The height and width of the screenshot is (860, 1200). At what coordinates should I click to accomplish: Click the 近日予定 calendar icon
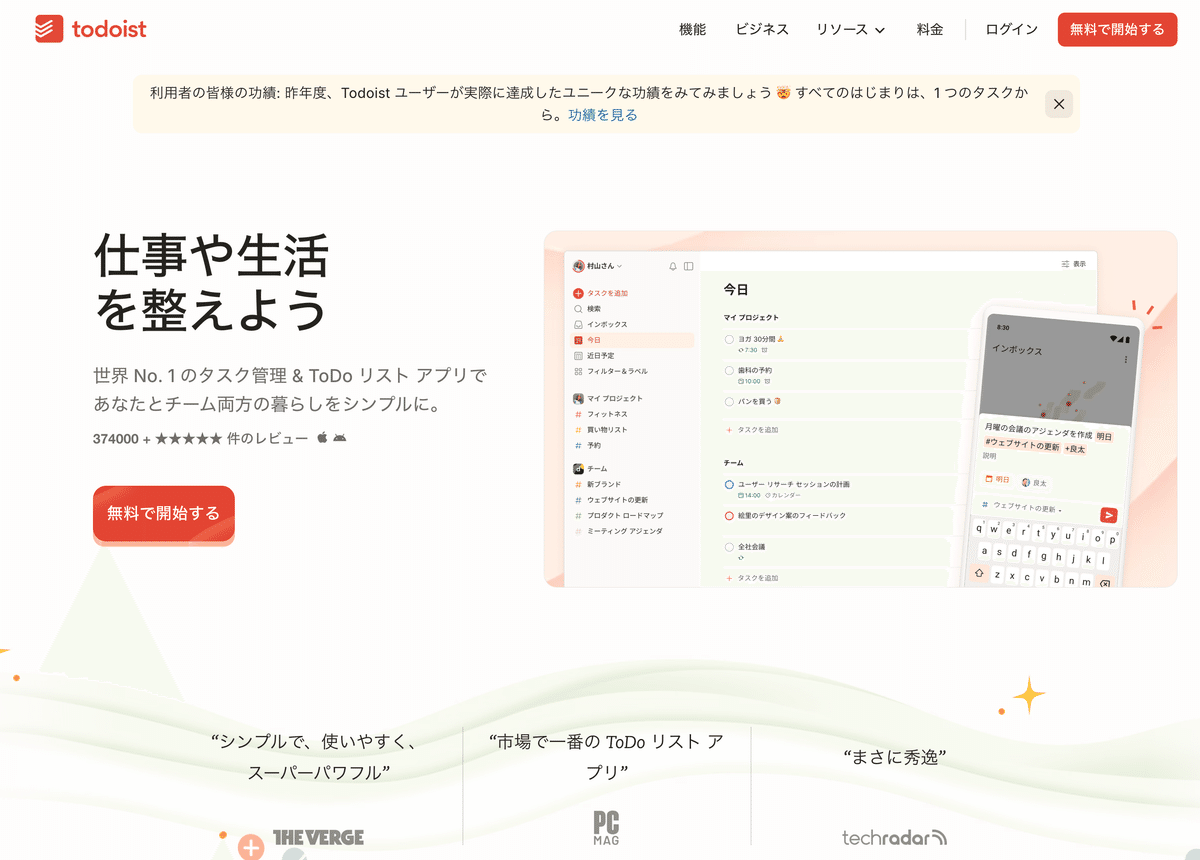pyautogui.click(x=578, y=356)
